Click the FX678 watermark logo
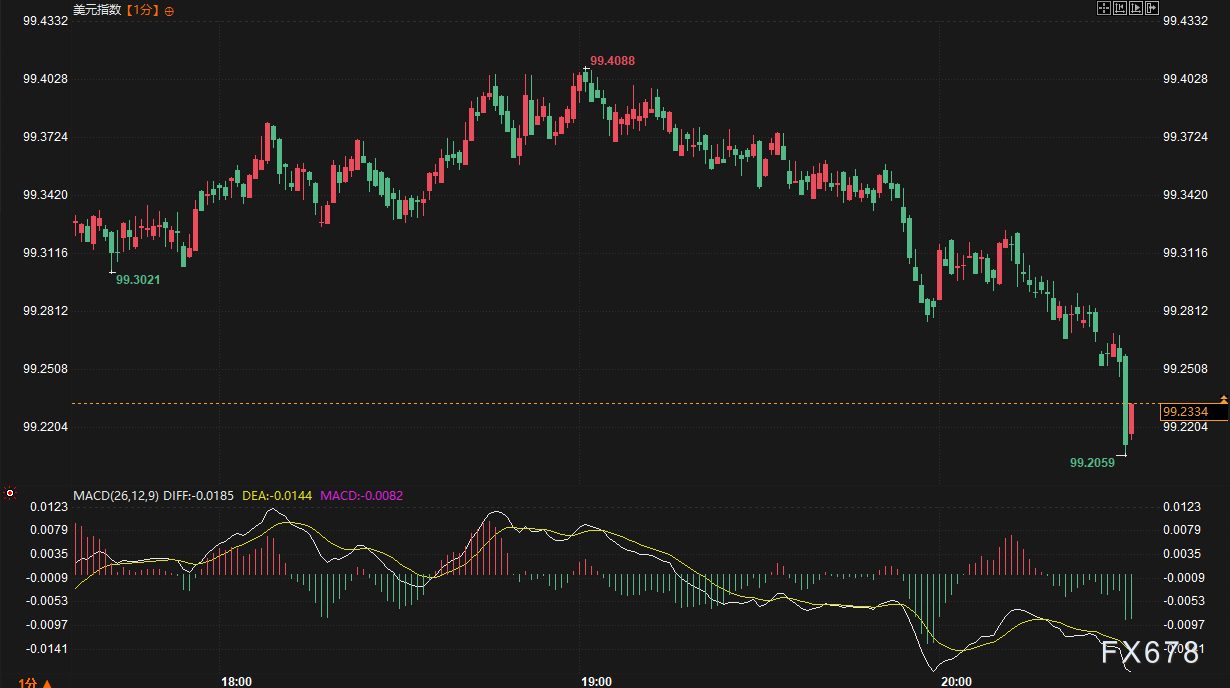The image size is (1230, 688). click(1150, 653)
